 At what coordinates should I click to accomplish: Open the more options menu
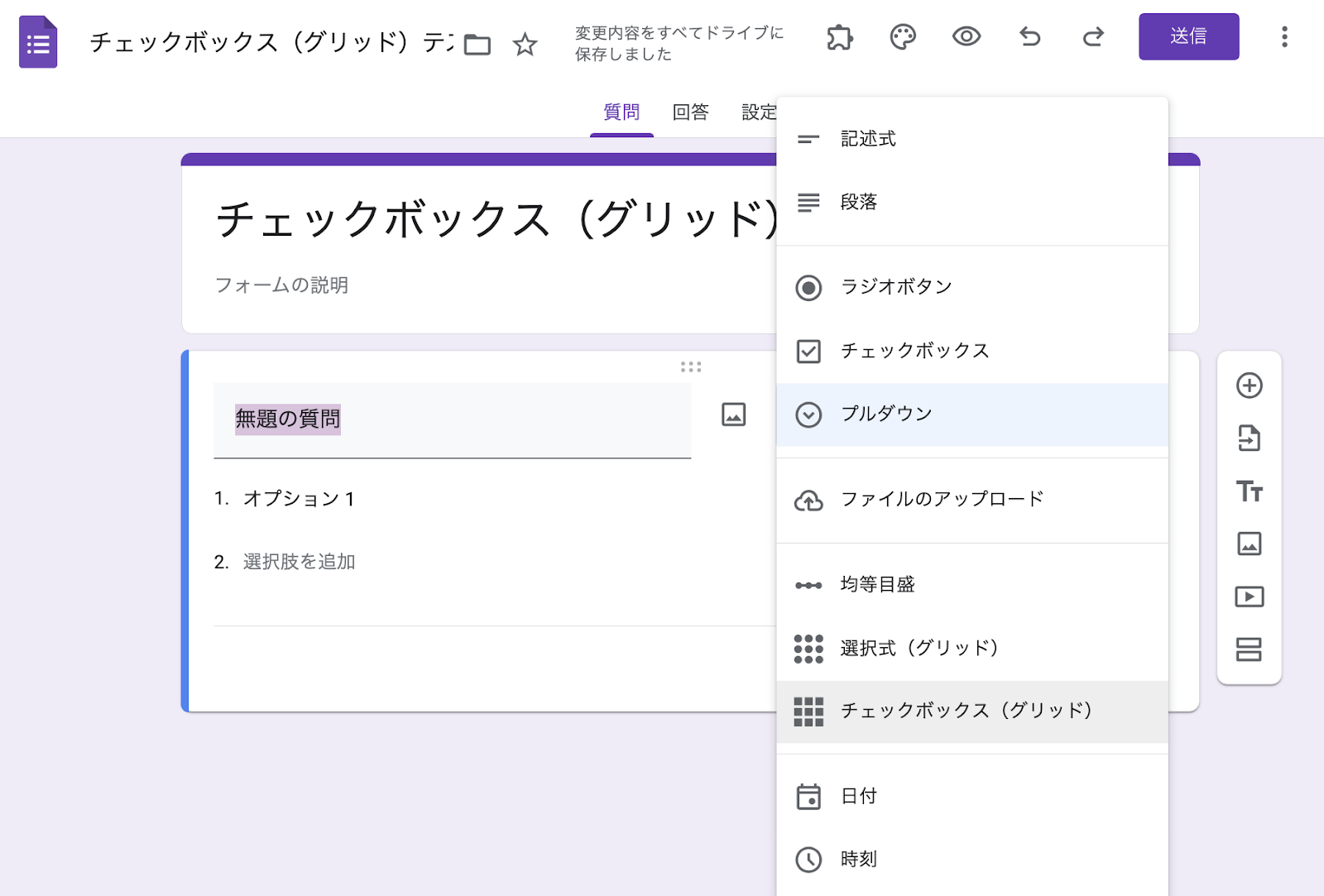(1284, 36)
